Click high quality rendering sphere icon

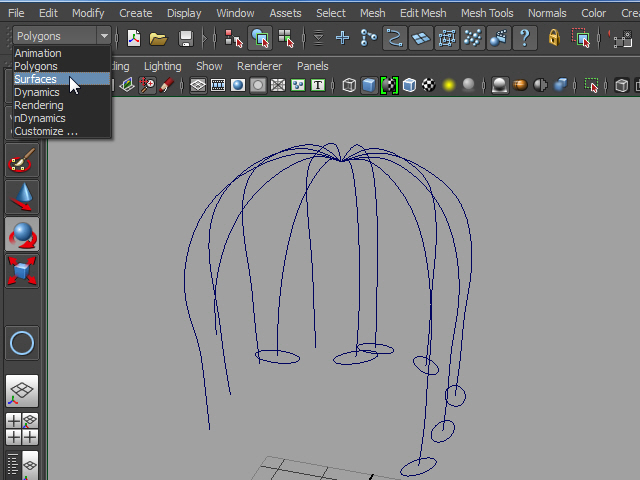[x=500, y=85]
